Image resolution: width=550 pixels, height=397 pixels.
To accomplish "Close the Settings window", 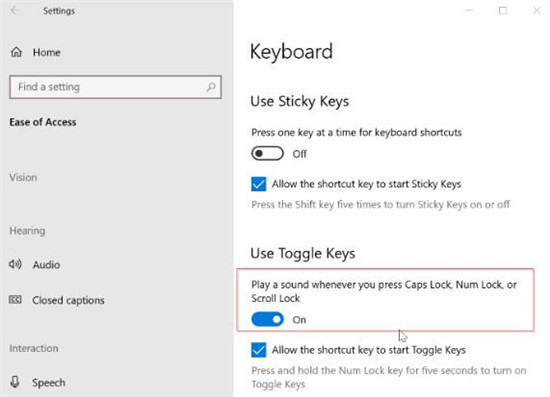I will coord(537,11).
